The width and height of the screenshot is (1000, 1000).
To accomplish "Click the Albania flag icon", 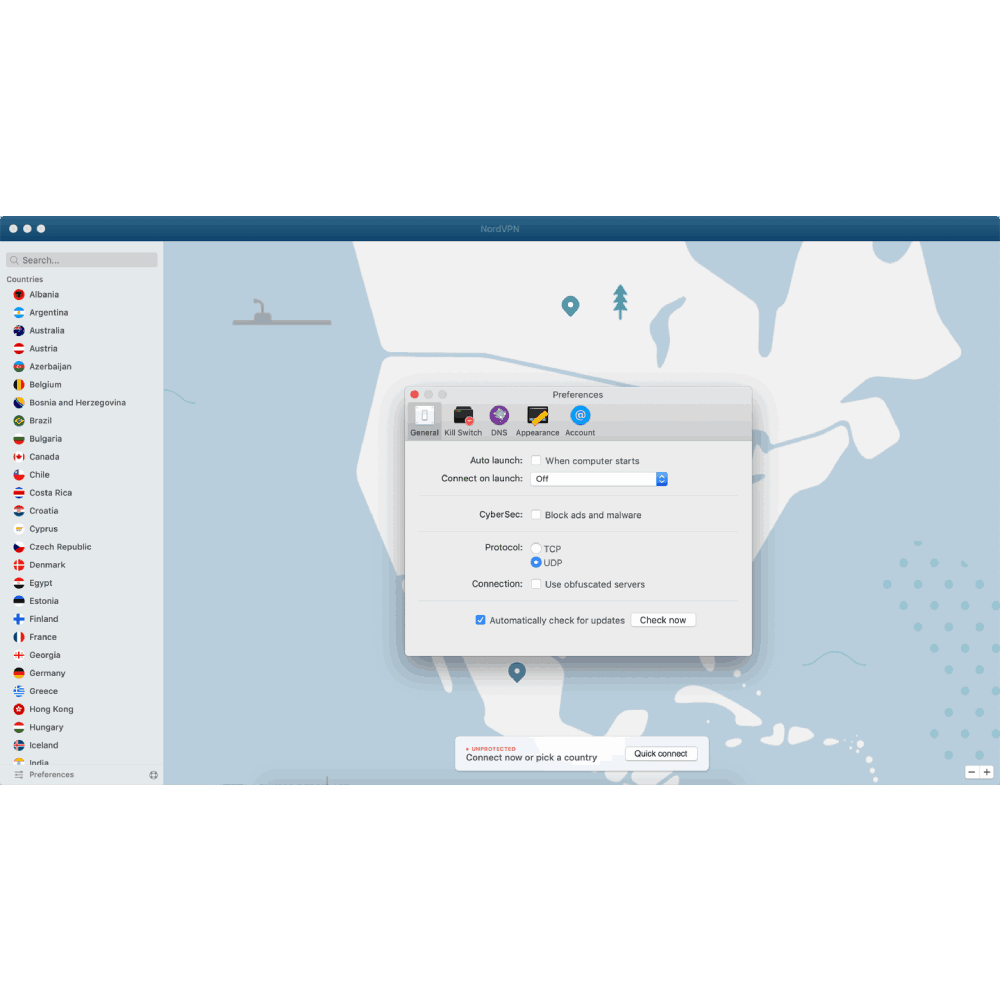I will click(x=19, y=295).
